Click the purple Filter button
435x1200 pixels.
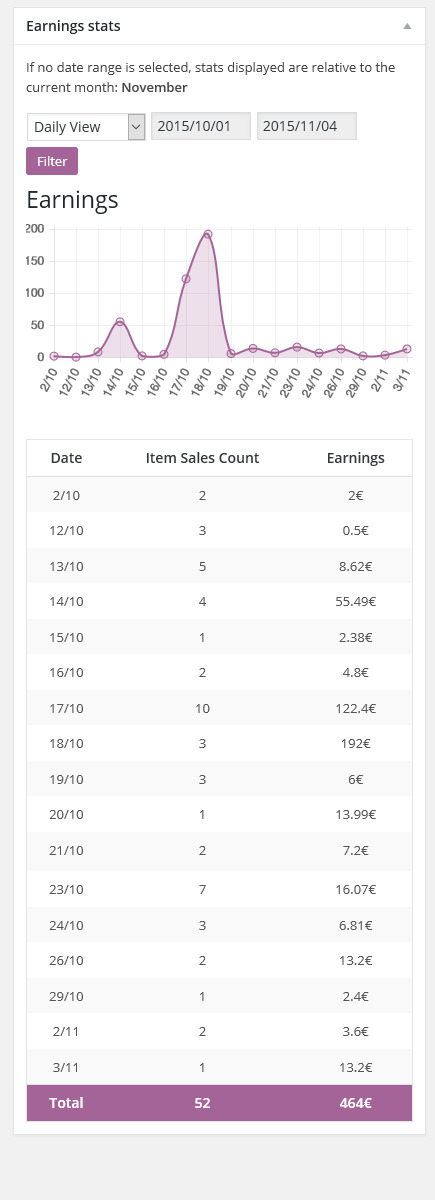[52, 161]
